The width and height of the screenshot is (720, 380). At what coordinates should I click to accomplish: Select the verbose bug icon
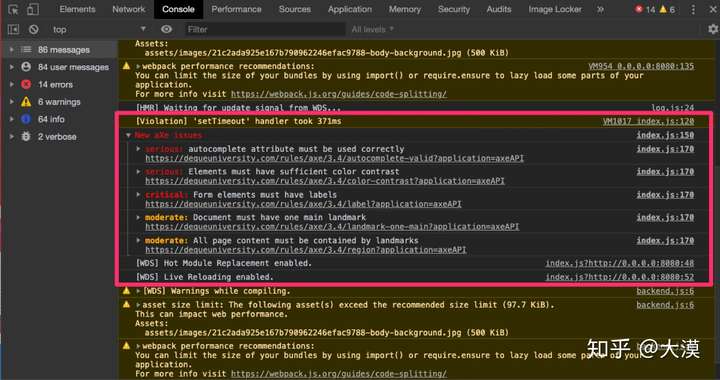(x=26, y=137)
